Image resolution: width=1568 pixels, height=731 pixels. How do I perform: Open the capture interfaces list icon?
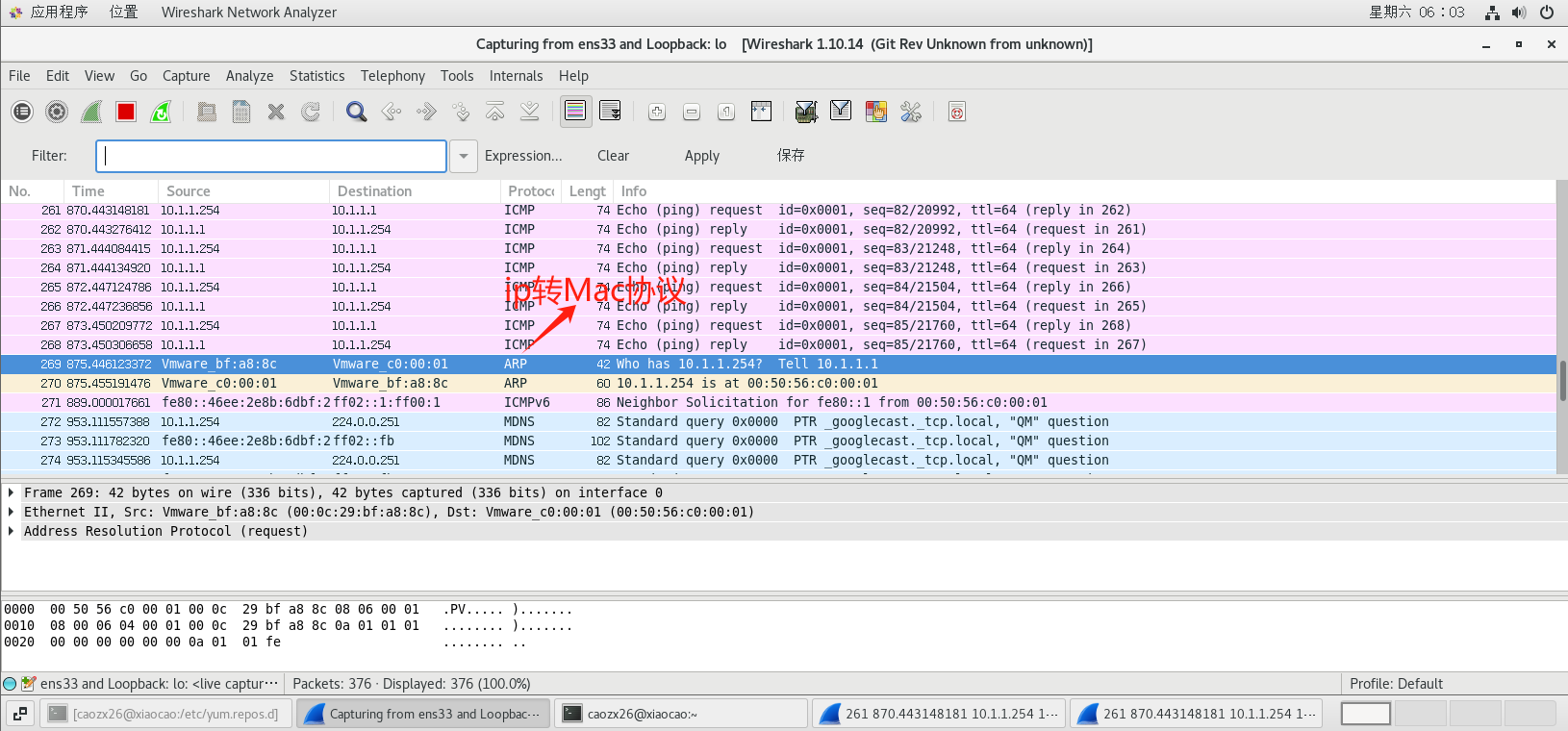(22, 112)
